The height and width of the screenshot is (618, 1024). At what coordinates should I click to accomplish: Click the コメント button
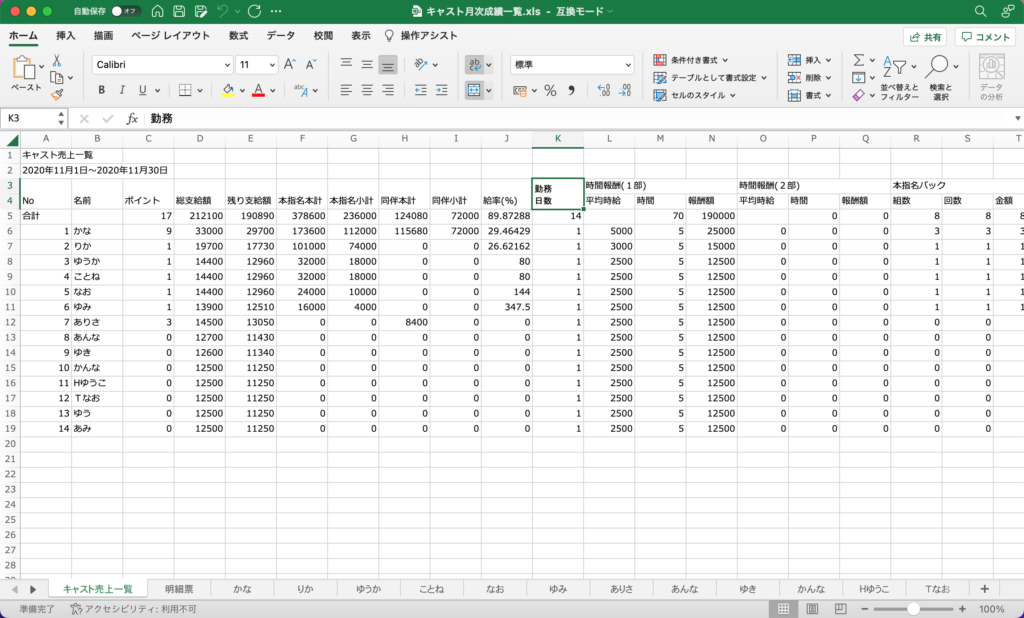(985, 37)
